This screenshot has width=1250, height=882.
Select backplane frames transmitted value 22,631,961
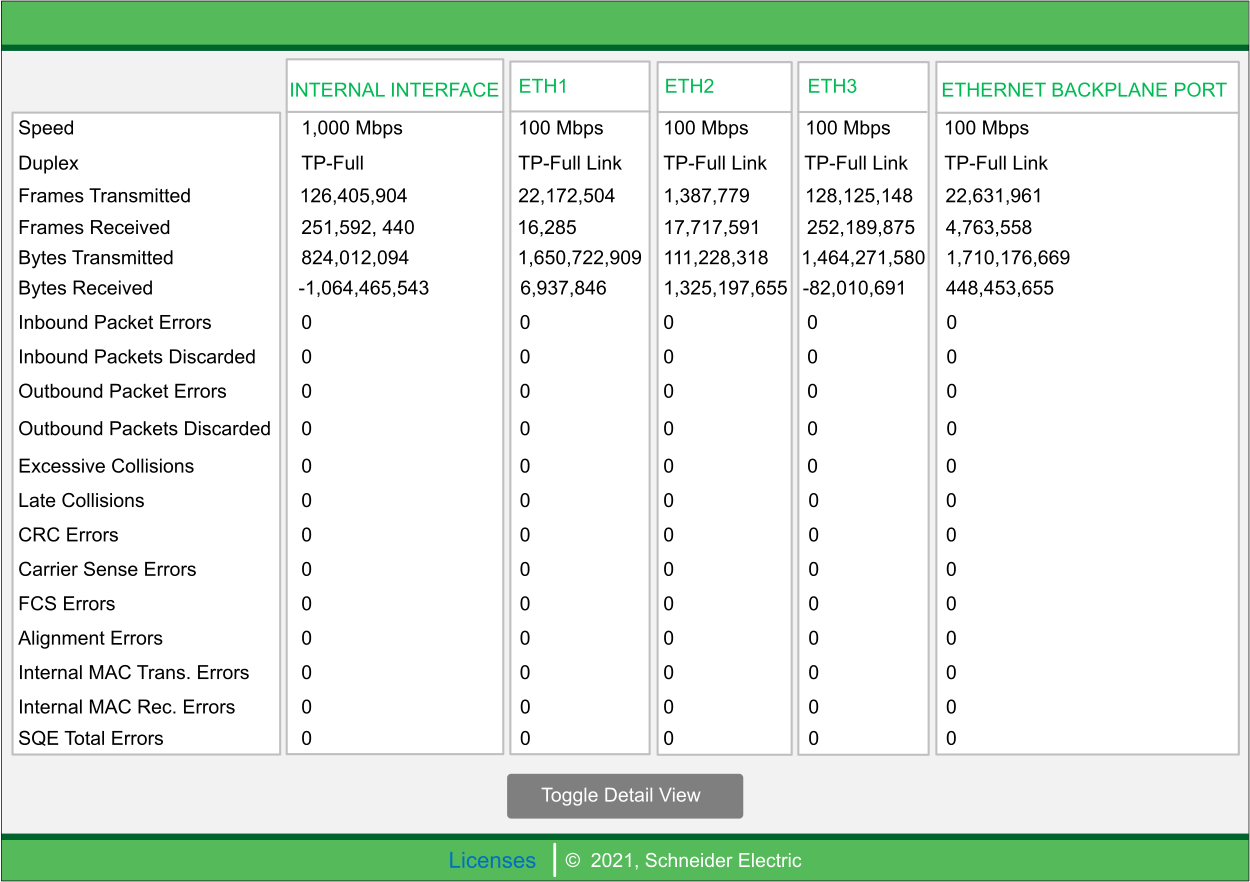tap(993, 196)
